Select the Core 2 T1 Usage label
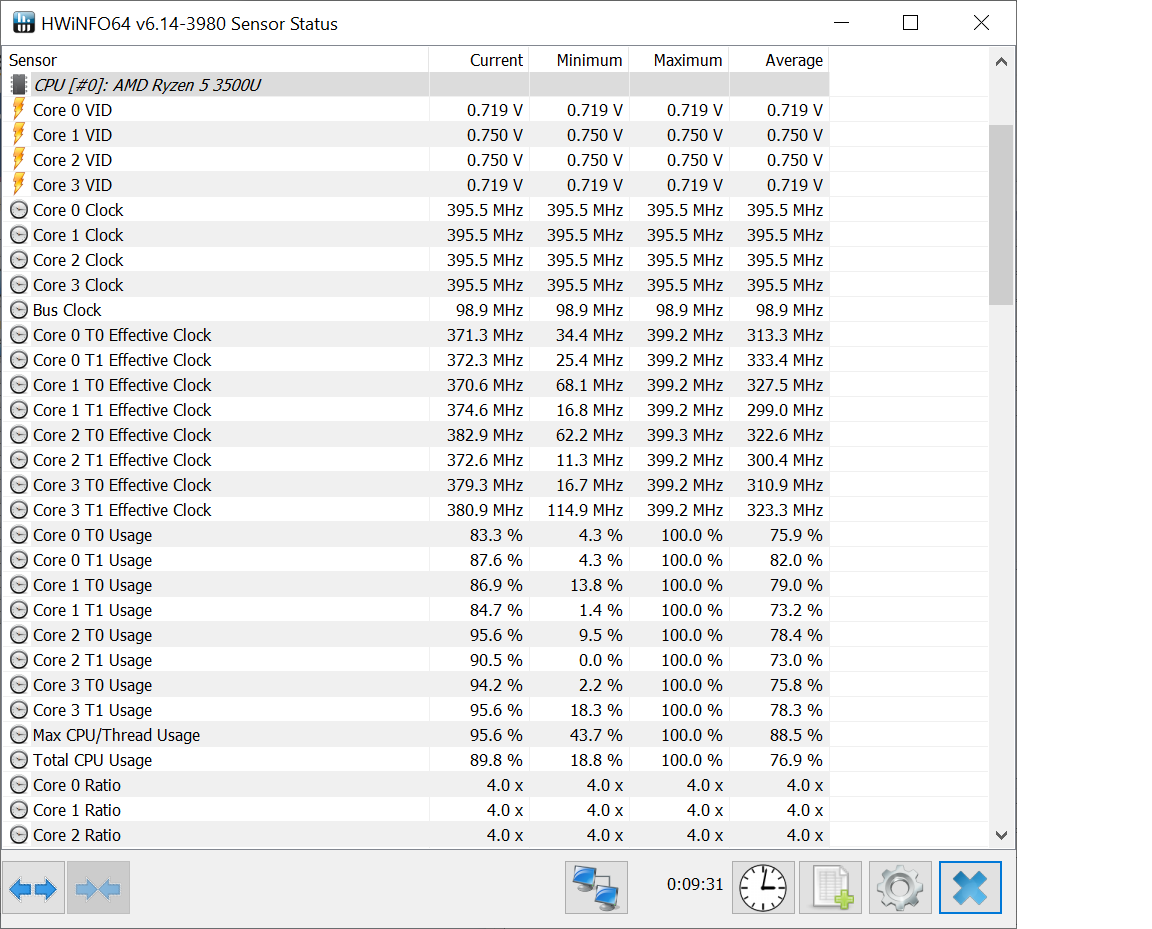1152x929 pixels. (93, 660)
